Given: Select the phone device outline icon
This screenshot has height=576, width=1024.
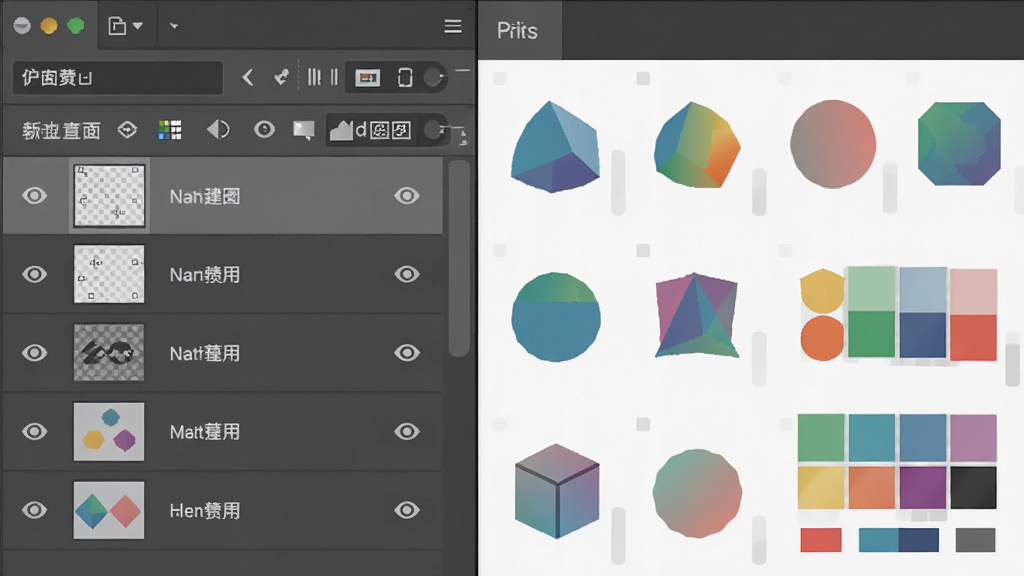Looking at the screenshot, I should pyautogui.click(x=405, y=78).
